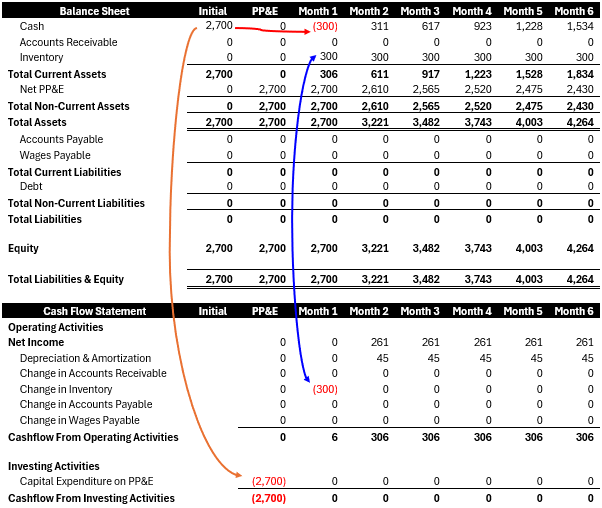Click Depreciation & Amortization label
This screenshot has height=508, width=602.
[x=85, y=358]
